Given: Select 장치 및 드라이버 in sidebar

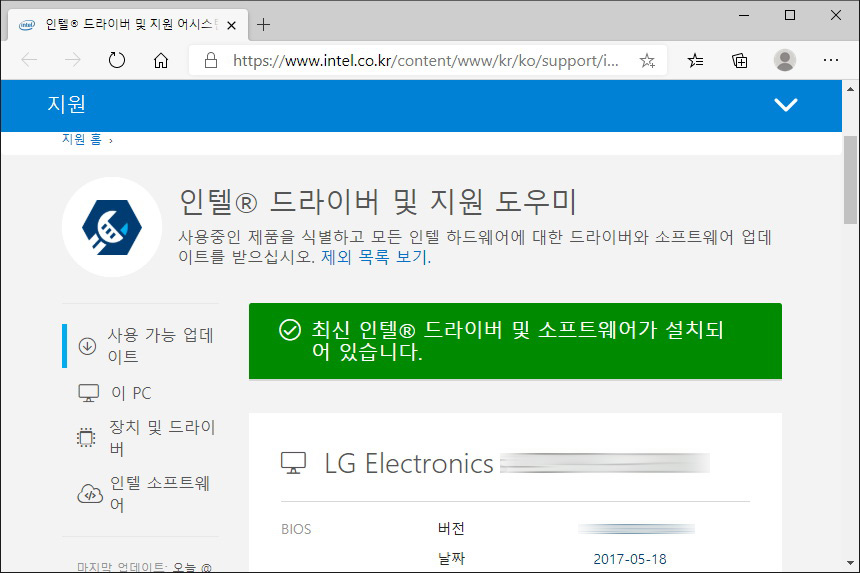Looking at the screenshot, I should click(x=162, y=438).
